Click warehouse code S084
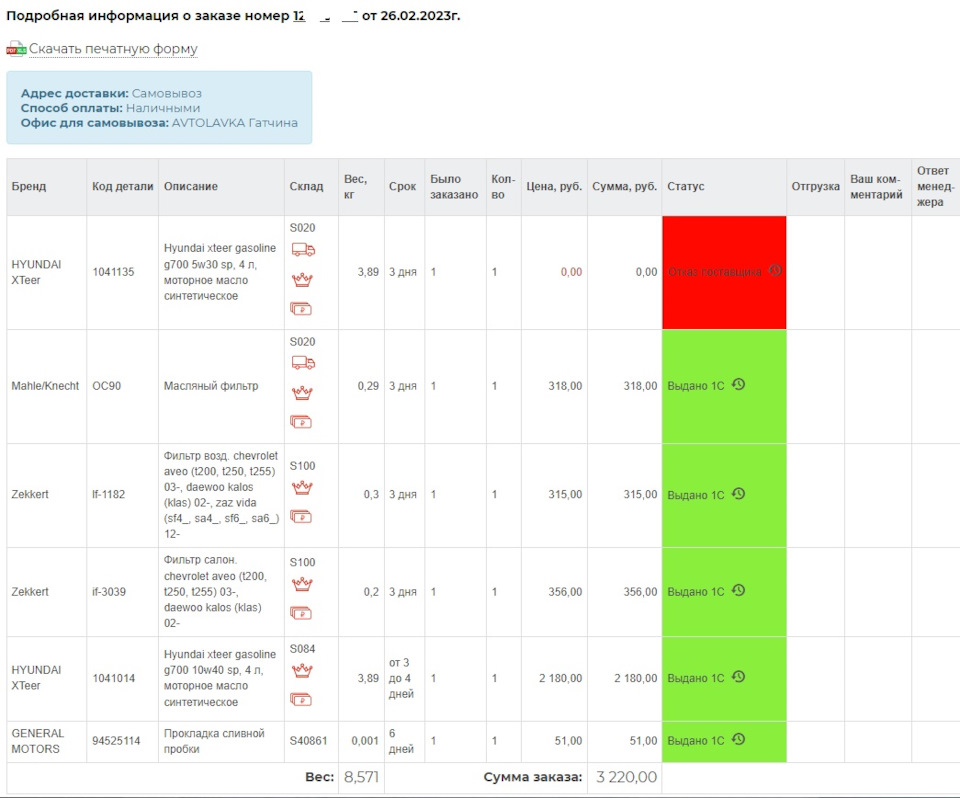960x798 pixels. point(302,649)
